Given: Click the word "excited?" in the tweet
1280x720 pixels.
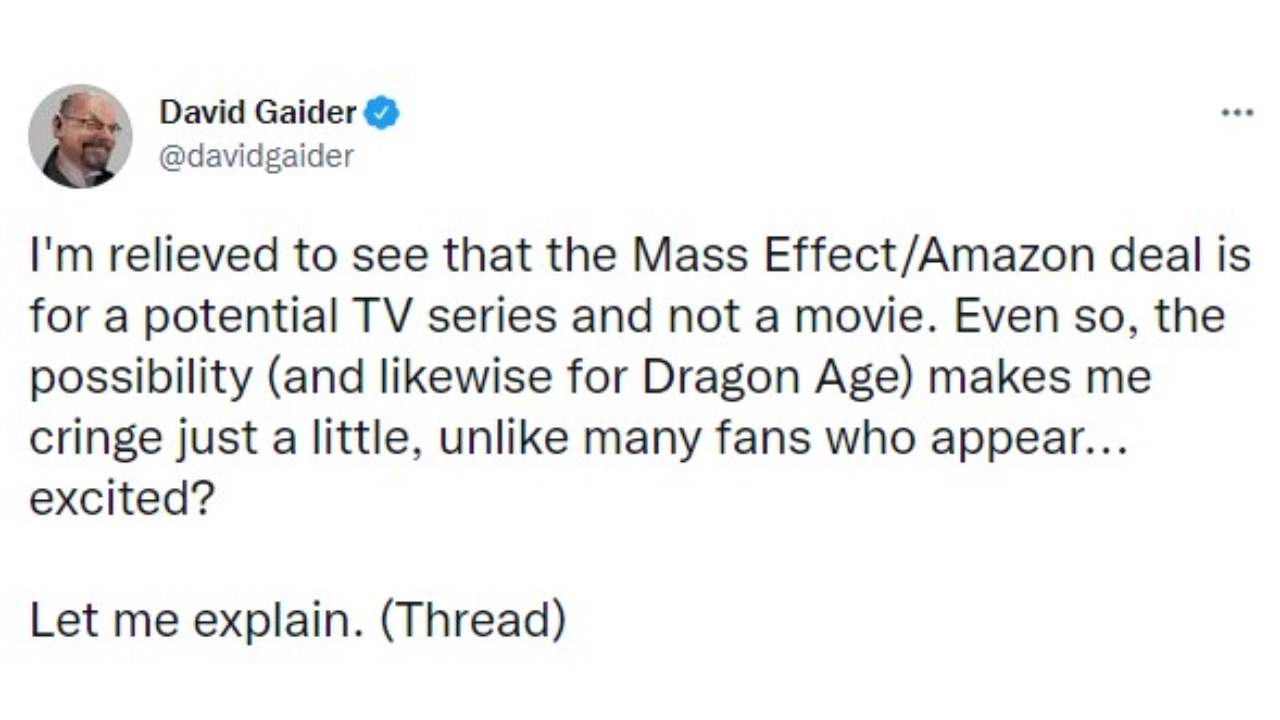Looking at the screenshot, I should tap(122, 499).
